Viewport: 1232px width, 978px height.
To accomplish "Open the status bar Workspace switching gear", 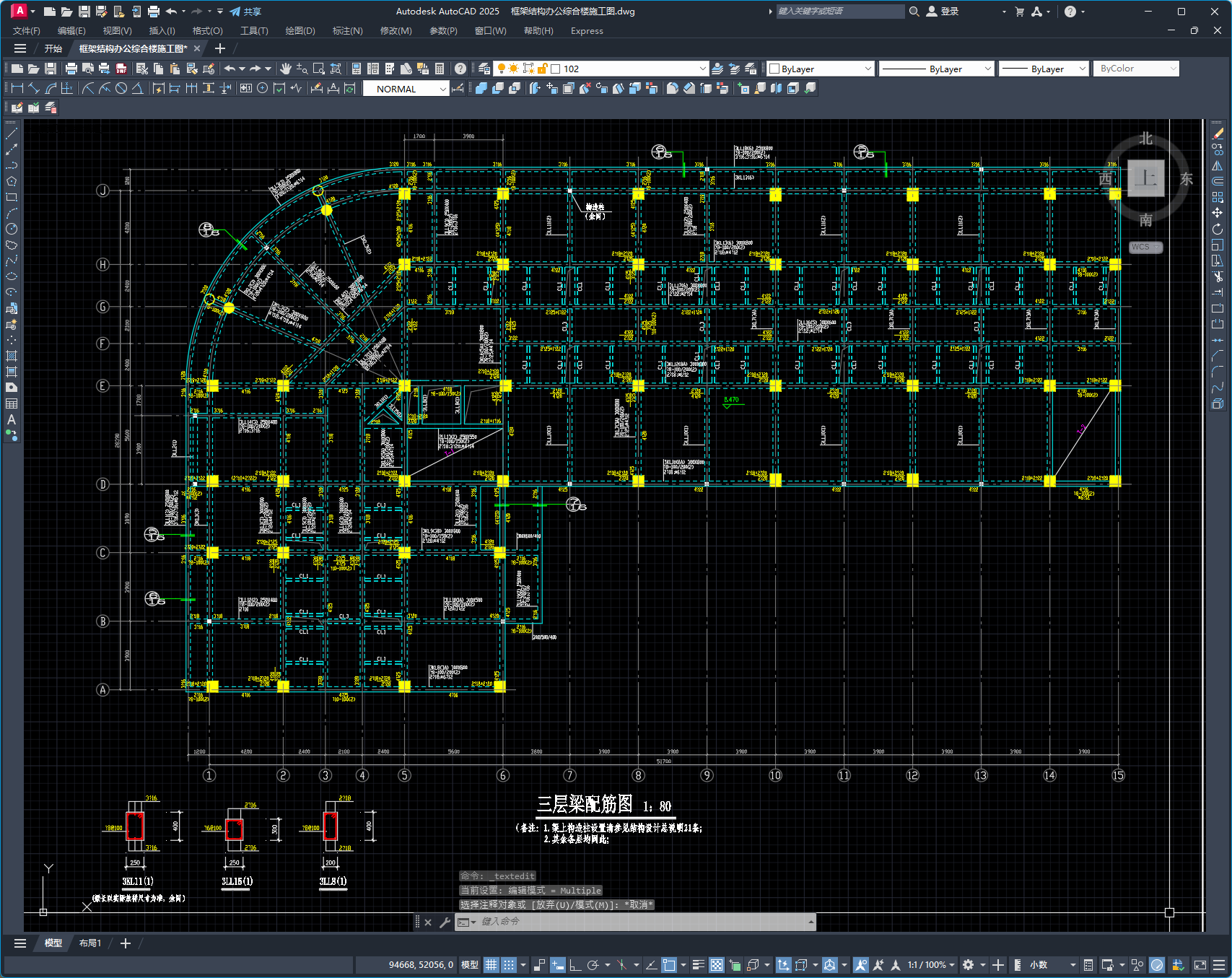I will tap(968, 965).
